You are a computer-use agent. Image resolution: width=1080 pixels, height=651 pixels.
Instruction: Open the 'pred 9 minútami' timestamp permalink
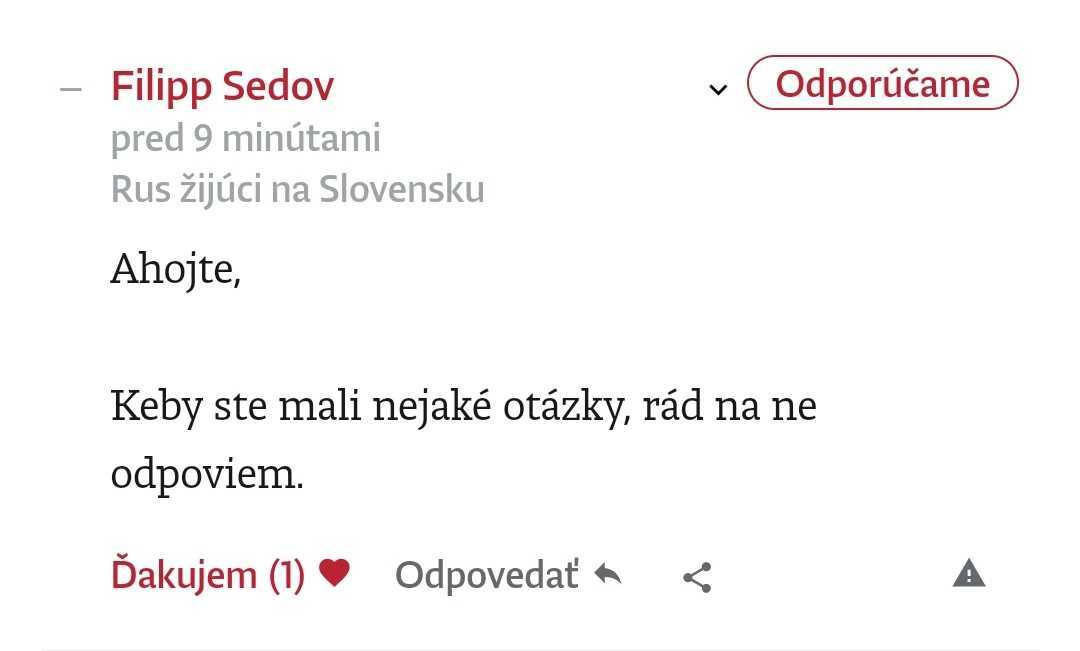[x=245, y=139]
